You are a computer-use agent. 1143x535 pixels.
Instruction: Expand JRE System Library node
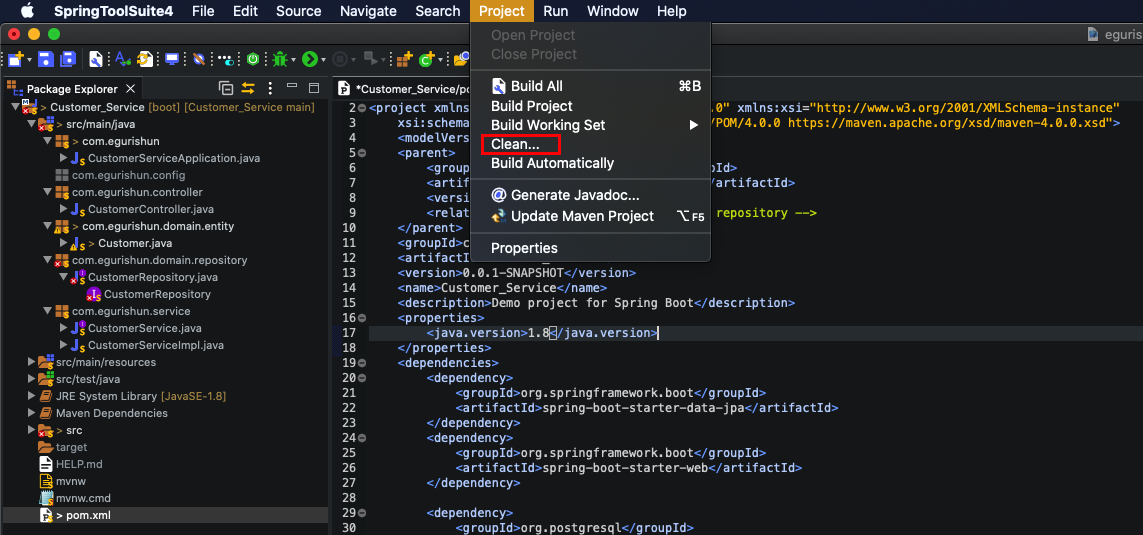31,396
